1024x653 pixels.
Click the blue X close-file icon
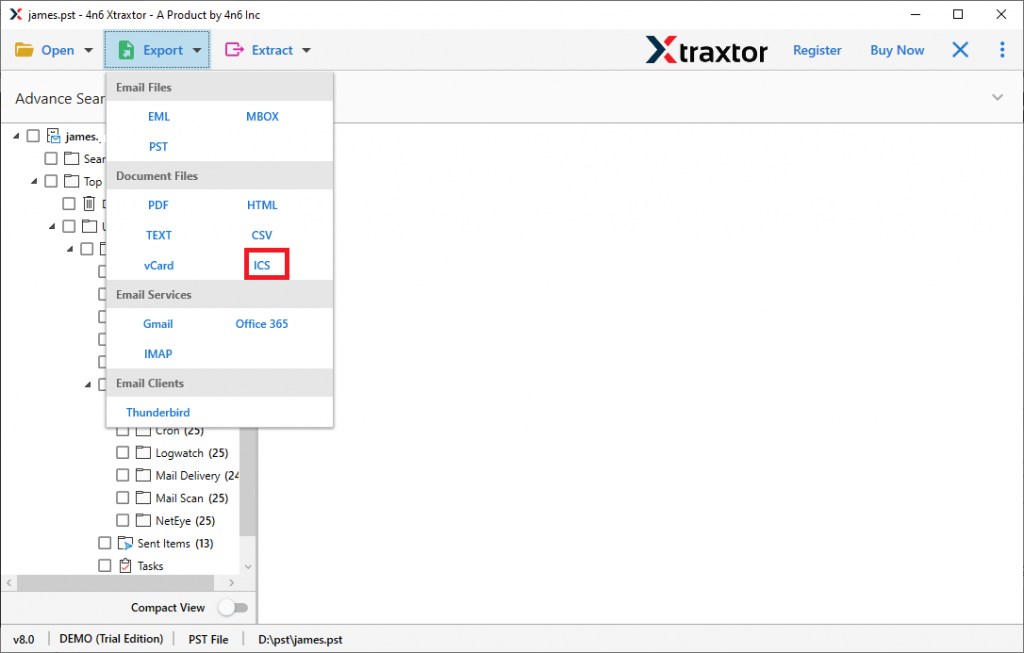(960, 50)
